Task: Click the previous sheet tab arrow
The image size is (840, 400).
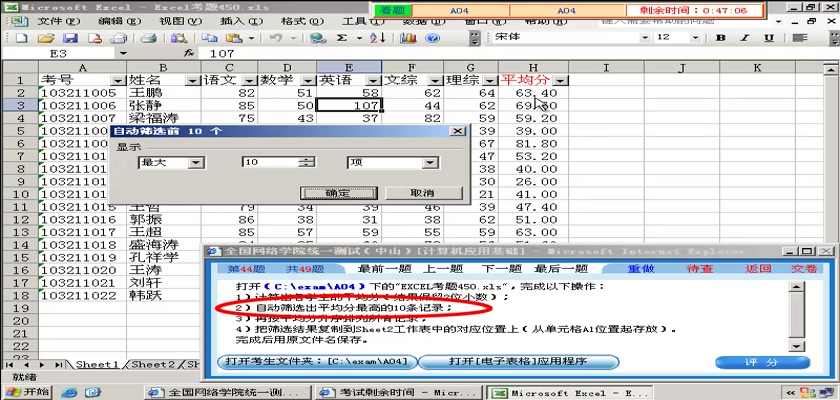Action: coord(25,365)
